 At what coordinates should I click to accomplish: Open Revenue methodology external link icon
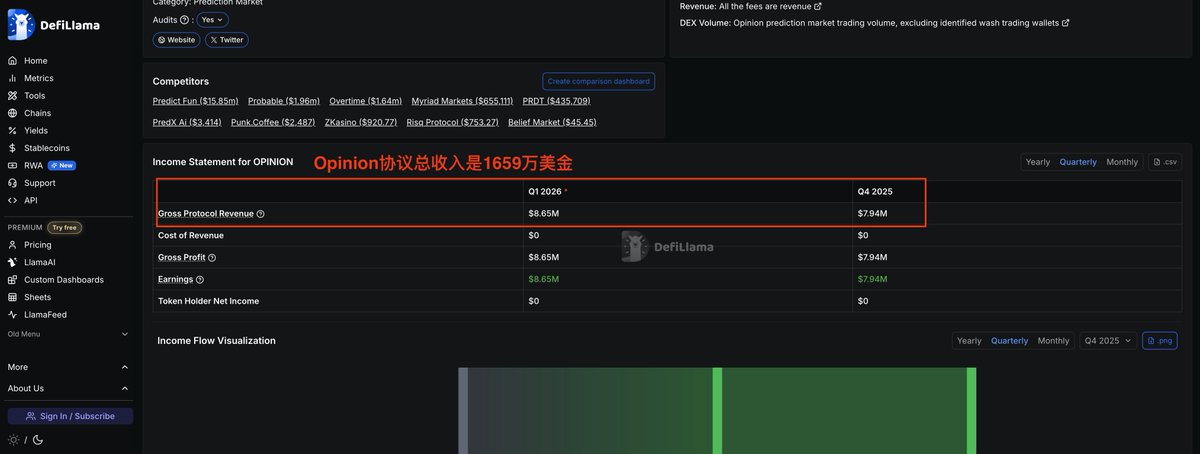pos(818,6)
